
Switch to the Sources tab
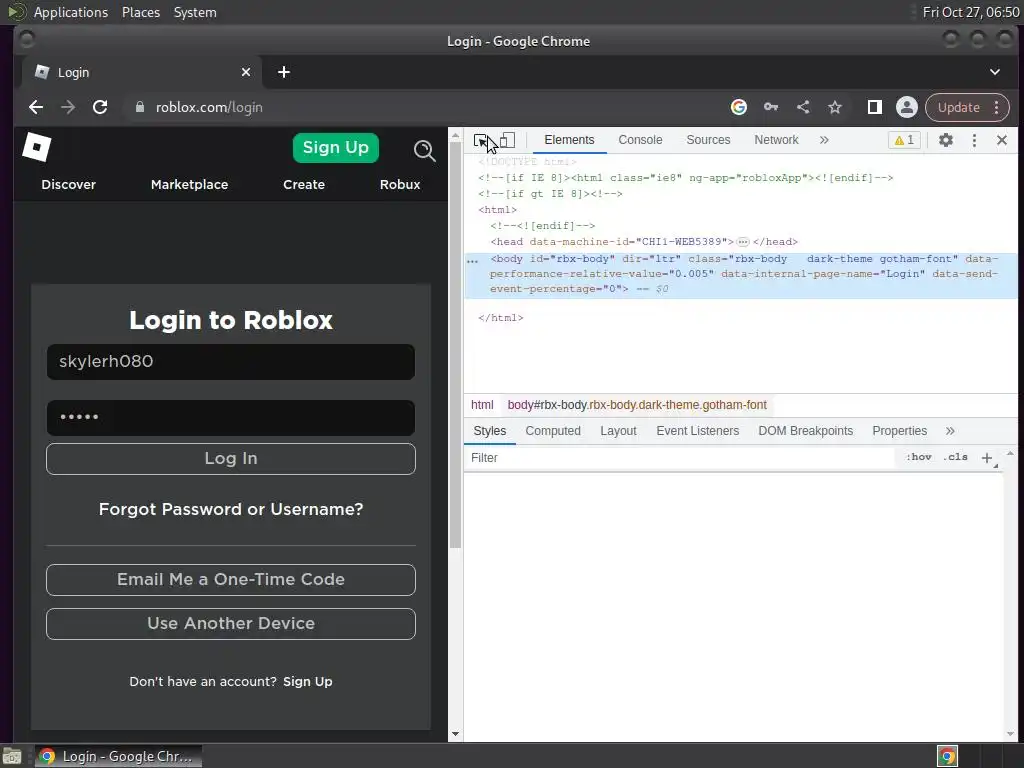tap(708, 140)
